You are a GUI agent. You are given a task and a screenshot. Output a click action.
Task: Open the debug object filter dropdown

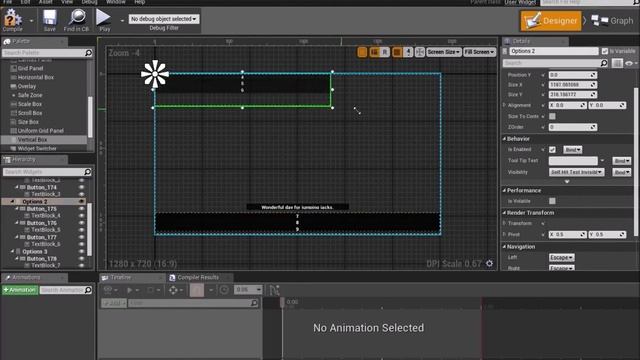point(164,19)
